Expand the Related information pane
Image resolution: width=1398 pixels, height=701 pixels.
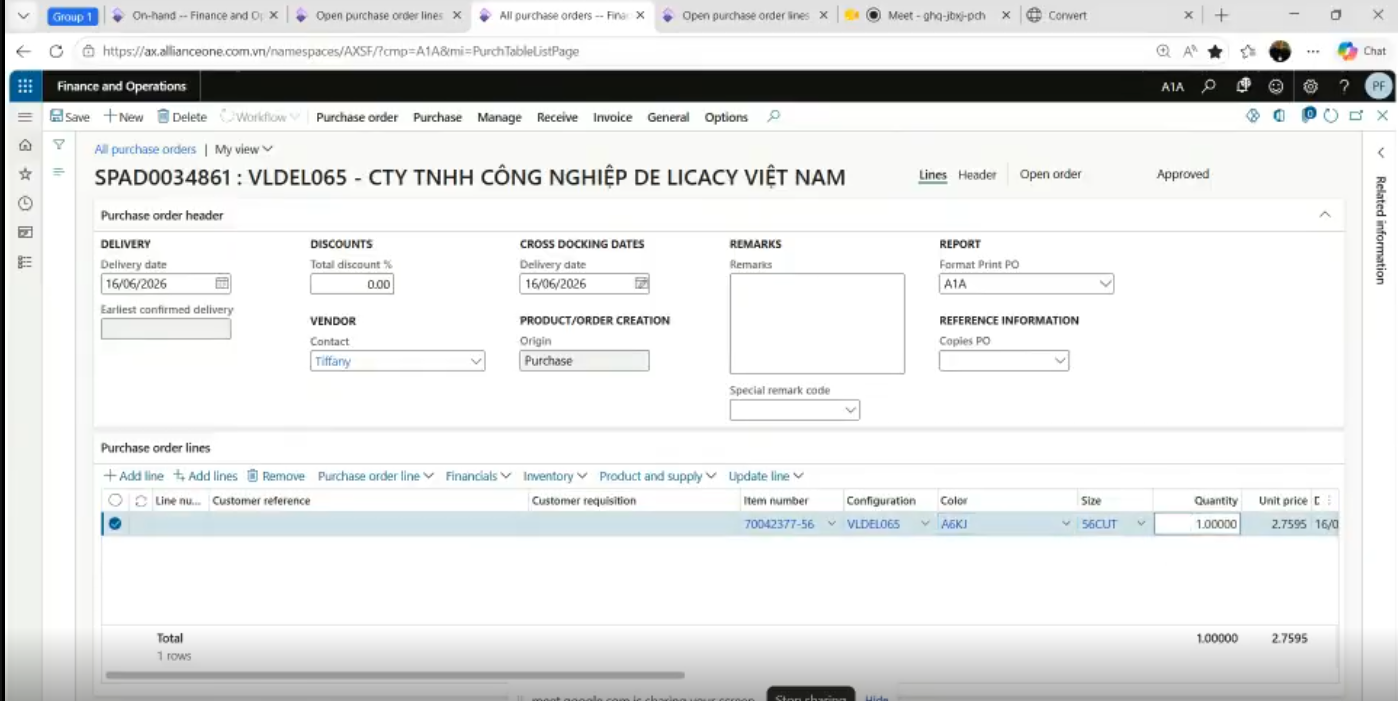click(1381, 153)
